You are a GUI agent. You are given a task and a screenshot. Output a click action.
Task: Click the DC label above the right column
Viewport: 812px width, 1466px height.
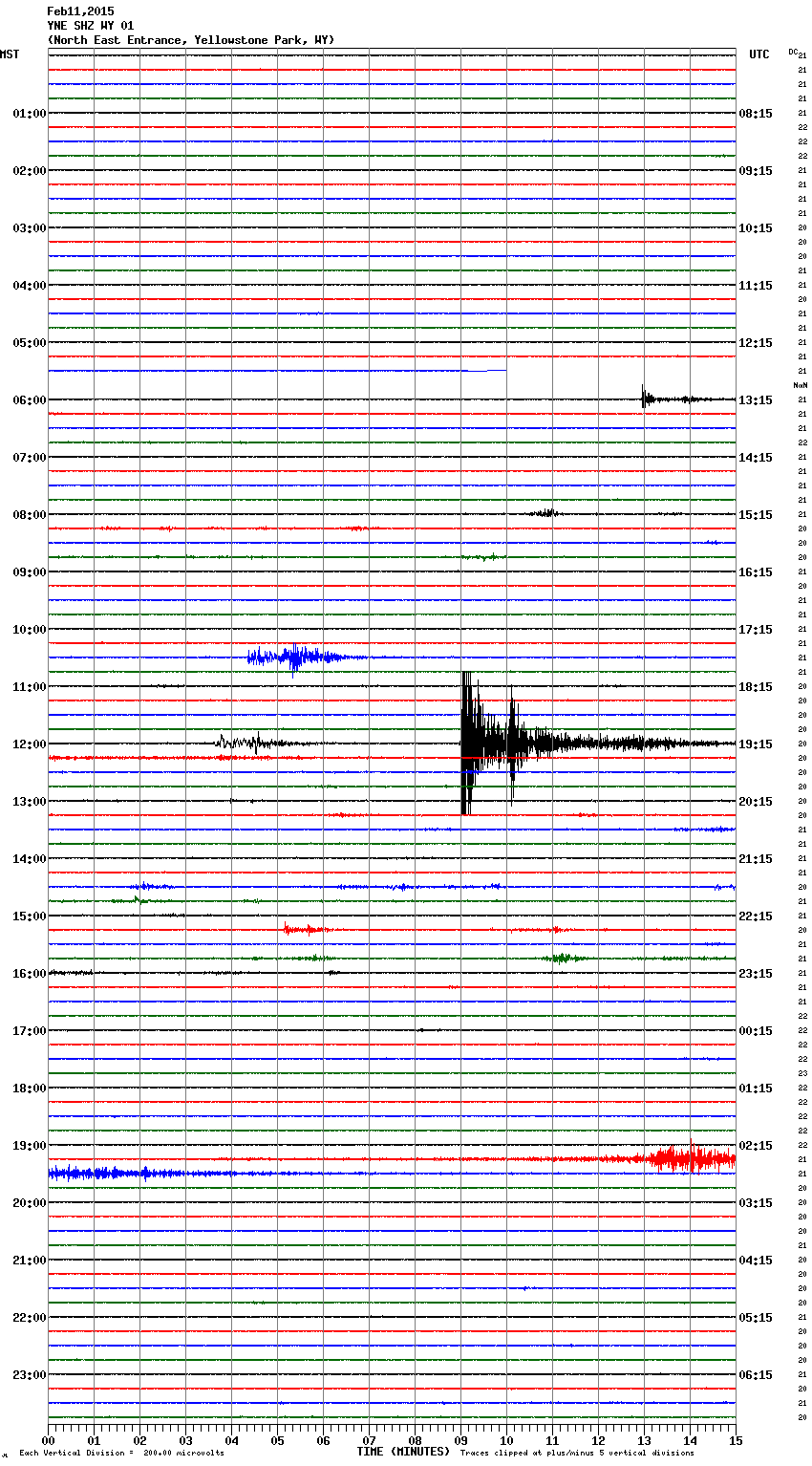(x=793, y=52)
